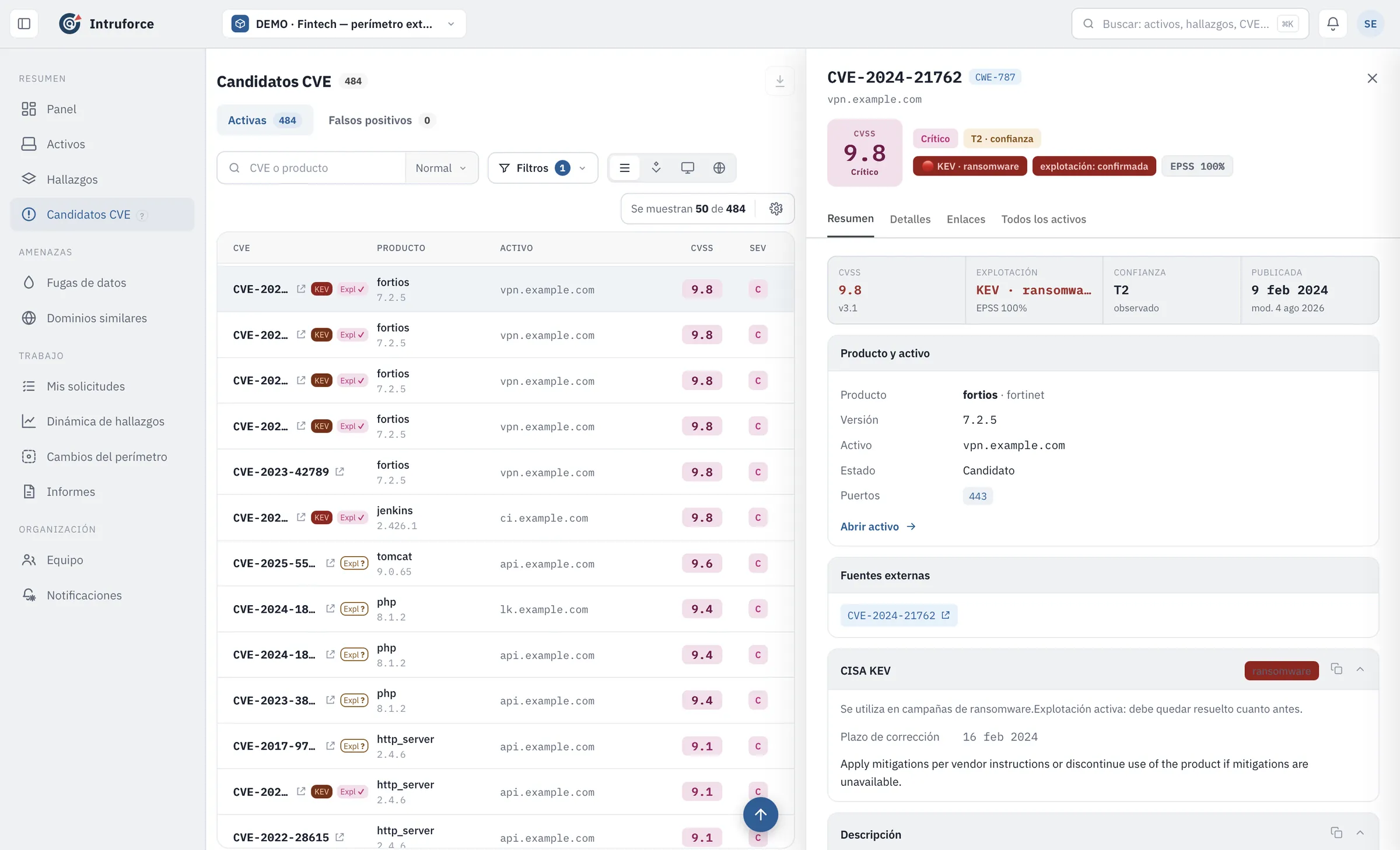Collapse the Descripción section

[x=1360, y=833]
